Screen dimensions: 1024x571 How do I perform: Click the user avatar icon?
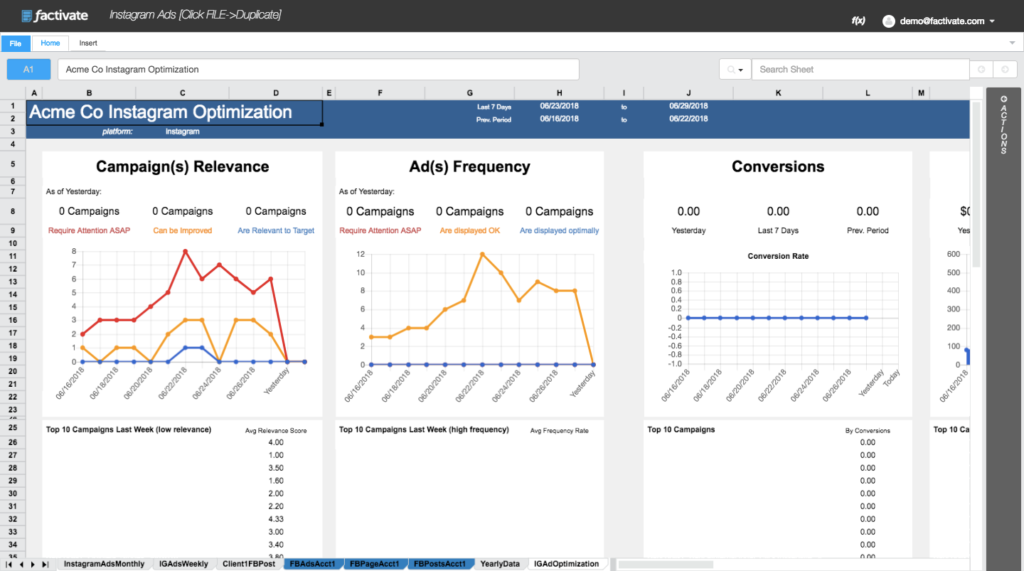pyautogui.click(x=888, y=21)
